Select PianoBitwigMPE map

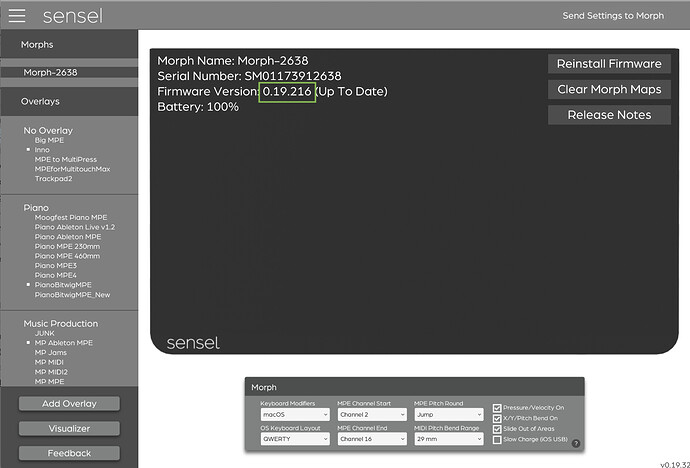[63, 285]
